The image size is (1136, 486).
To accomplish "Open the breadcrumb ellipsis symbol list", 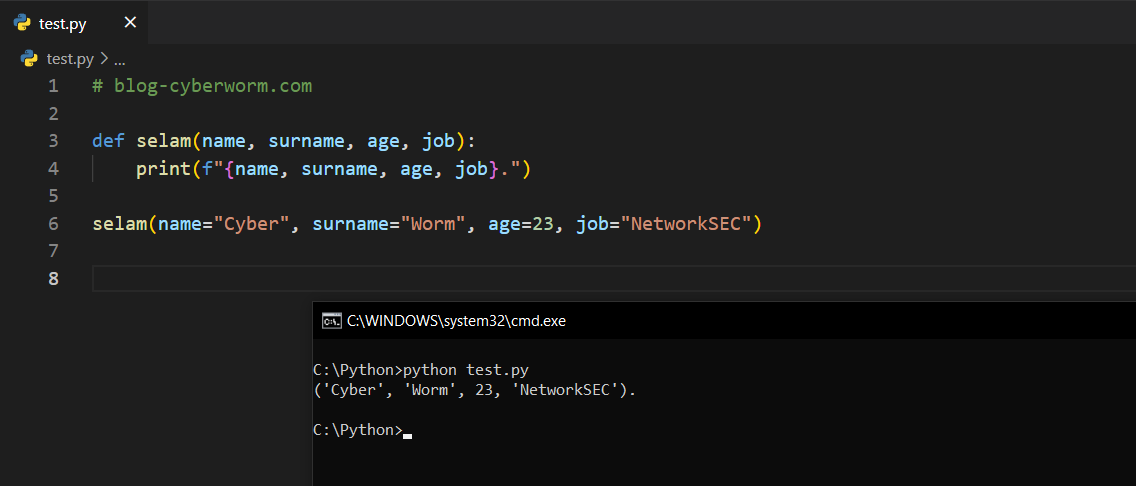I will pos(119,59).
